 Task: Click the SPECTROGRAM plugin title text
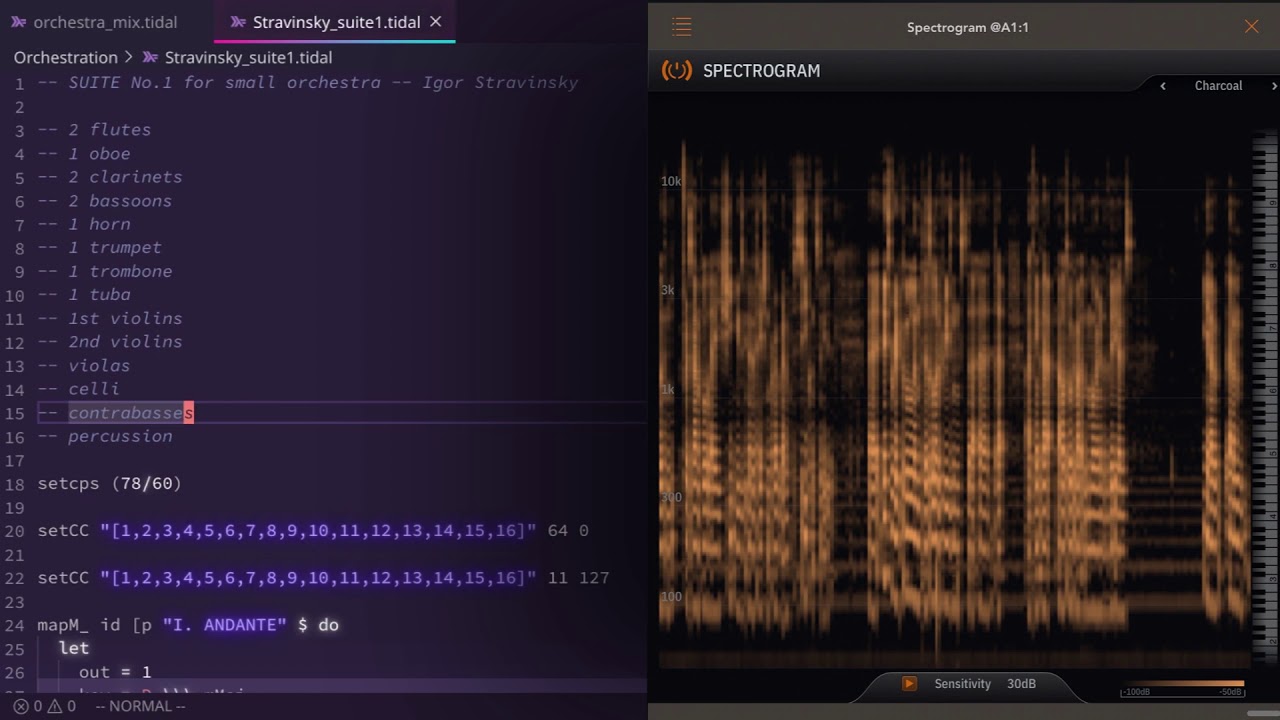[x=761, y=71]
